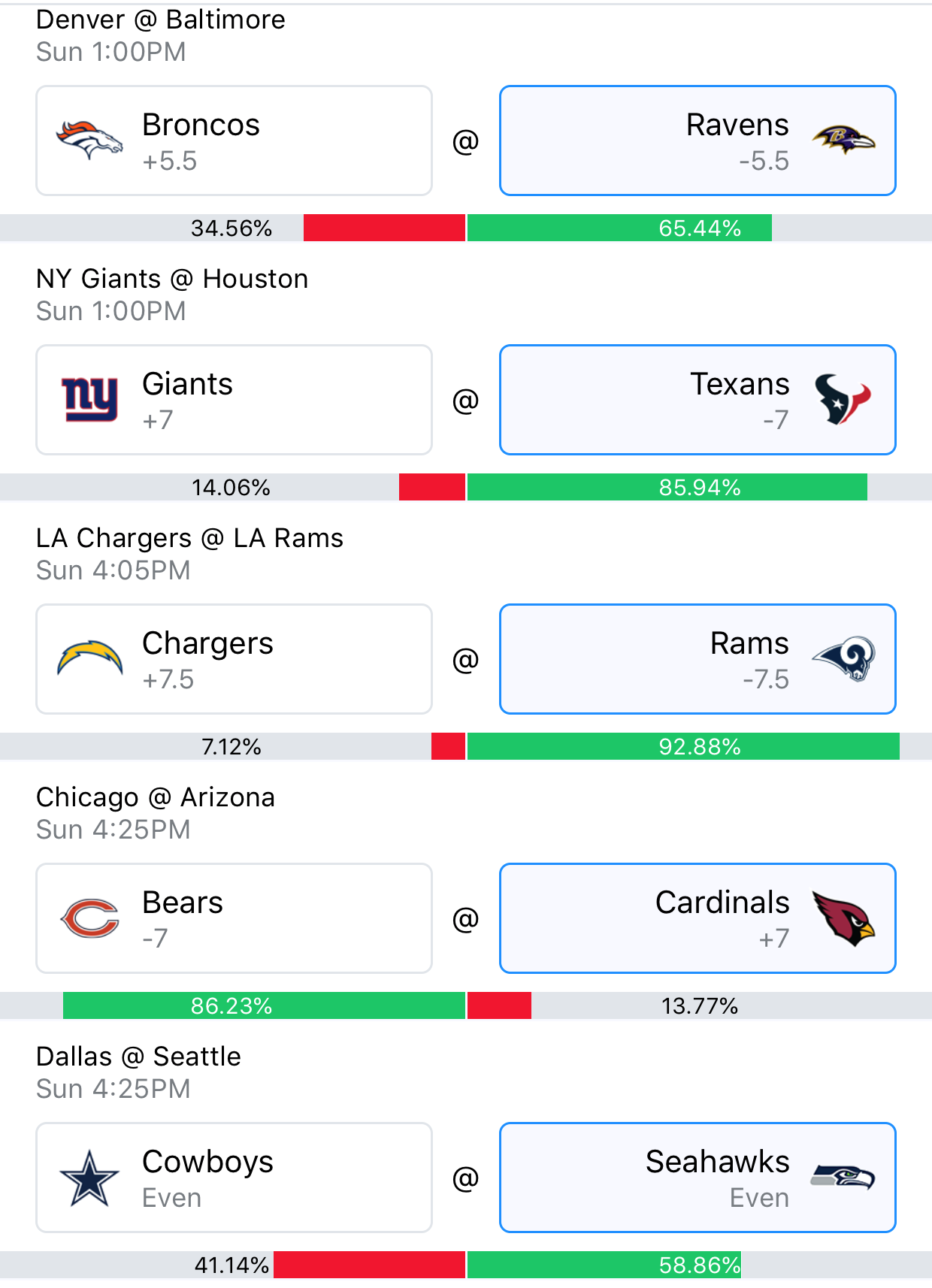
Task: Tap the Chicago Bears C logo
Action: coord(89,918)
